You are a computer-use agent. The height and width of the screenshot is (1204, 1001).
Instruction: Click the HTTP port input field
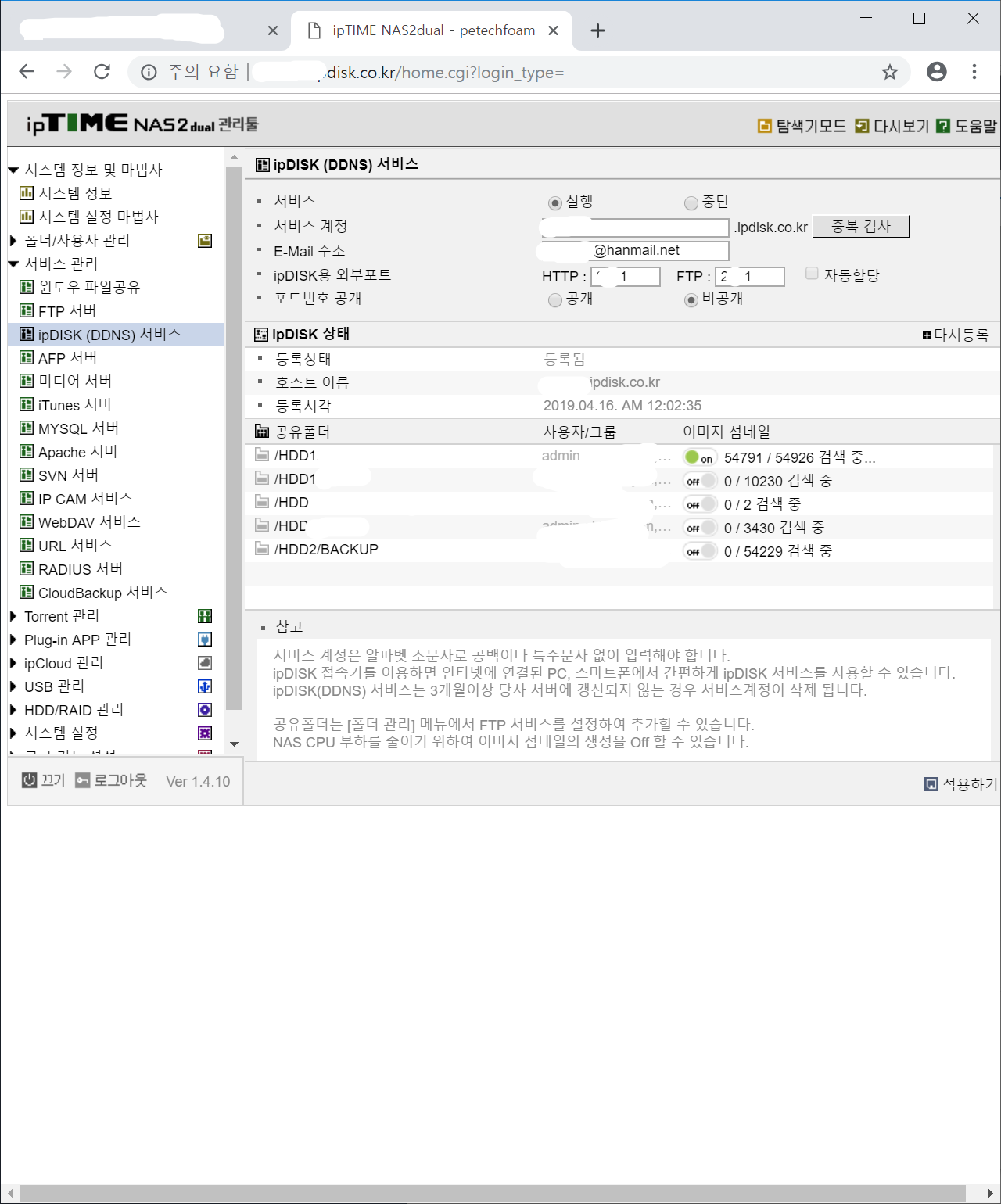626,276
